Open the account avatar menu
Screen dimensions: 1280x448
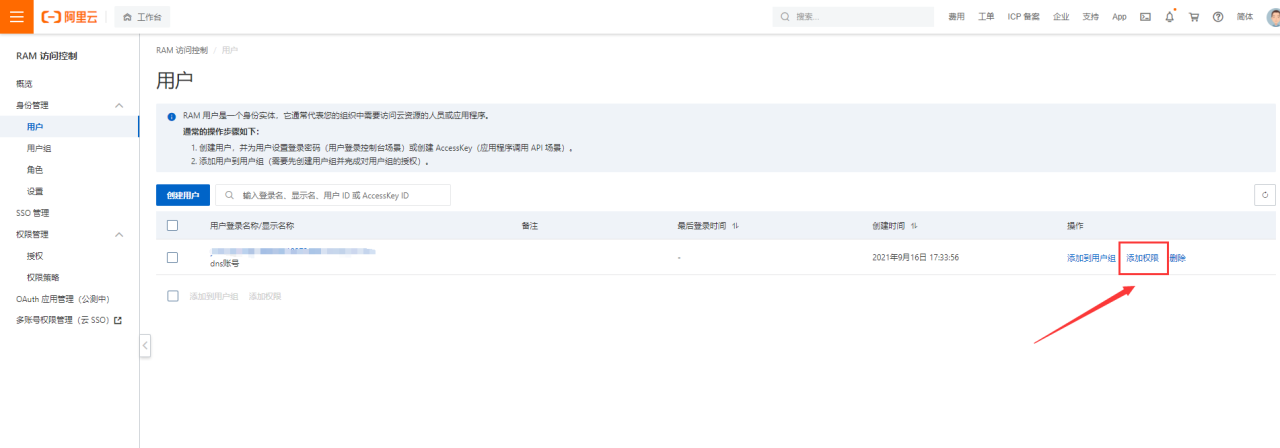click(1272, 17)
